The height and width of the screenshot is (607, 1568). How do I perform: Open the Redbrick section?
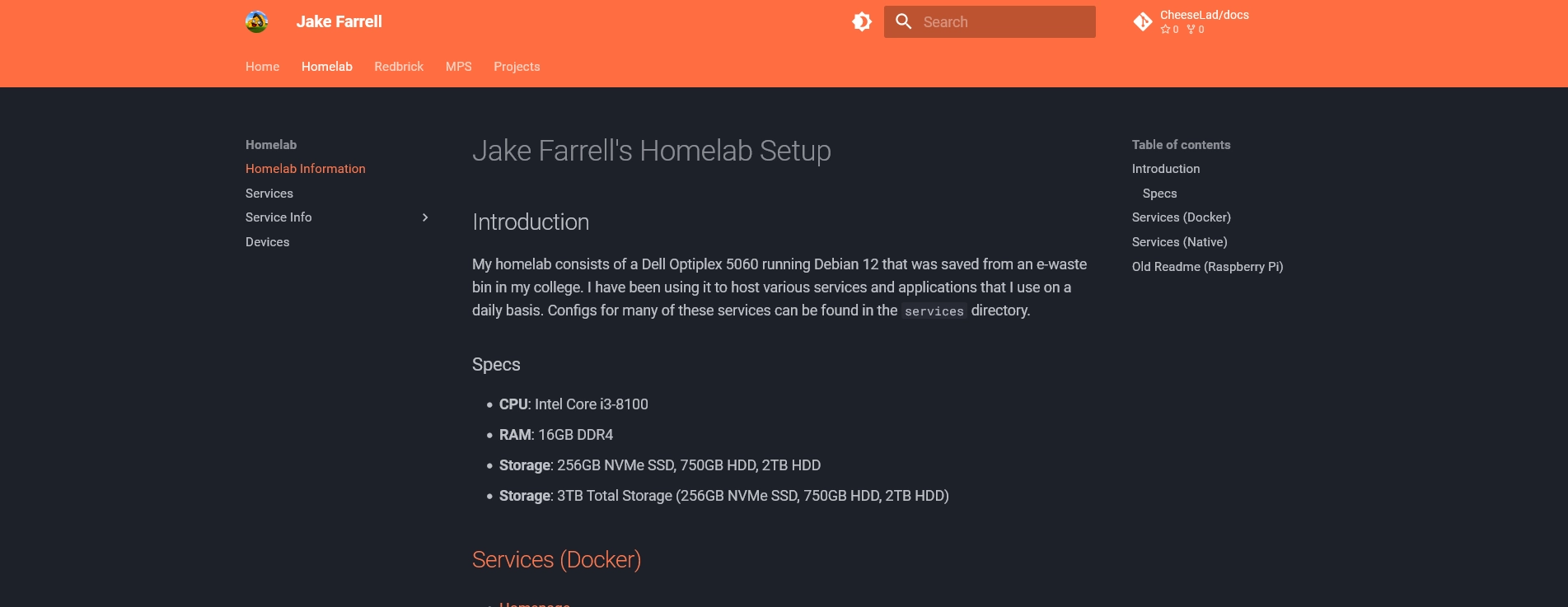tap(399, 66)
